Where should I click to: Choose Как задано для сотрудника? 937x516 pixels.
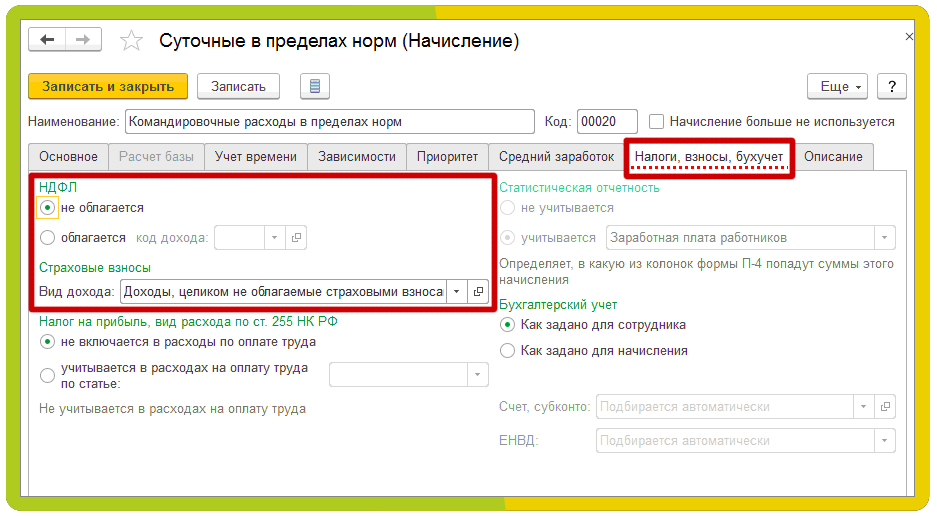[x=507, y=325]
